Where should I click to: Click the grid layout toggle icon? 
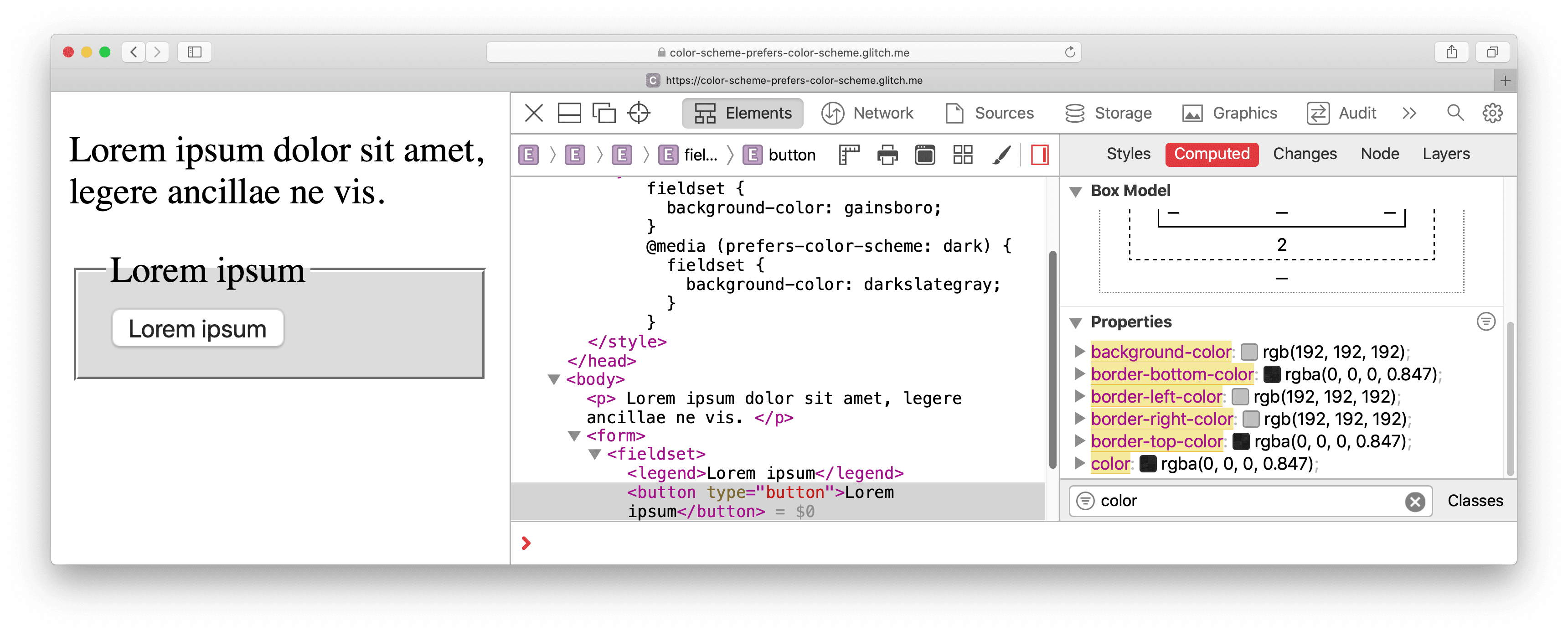pyautogui.click(x=962, y=154)
